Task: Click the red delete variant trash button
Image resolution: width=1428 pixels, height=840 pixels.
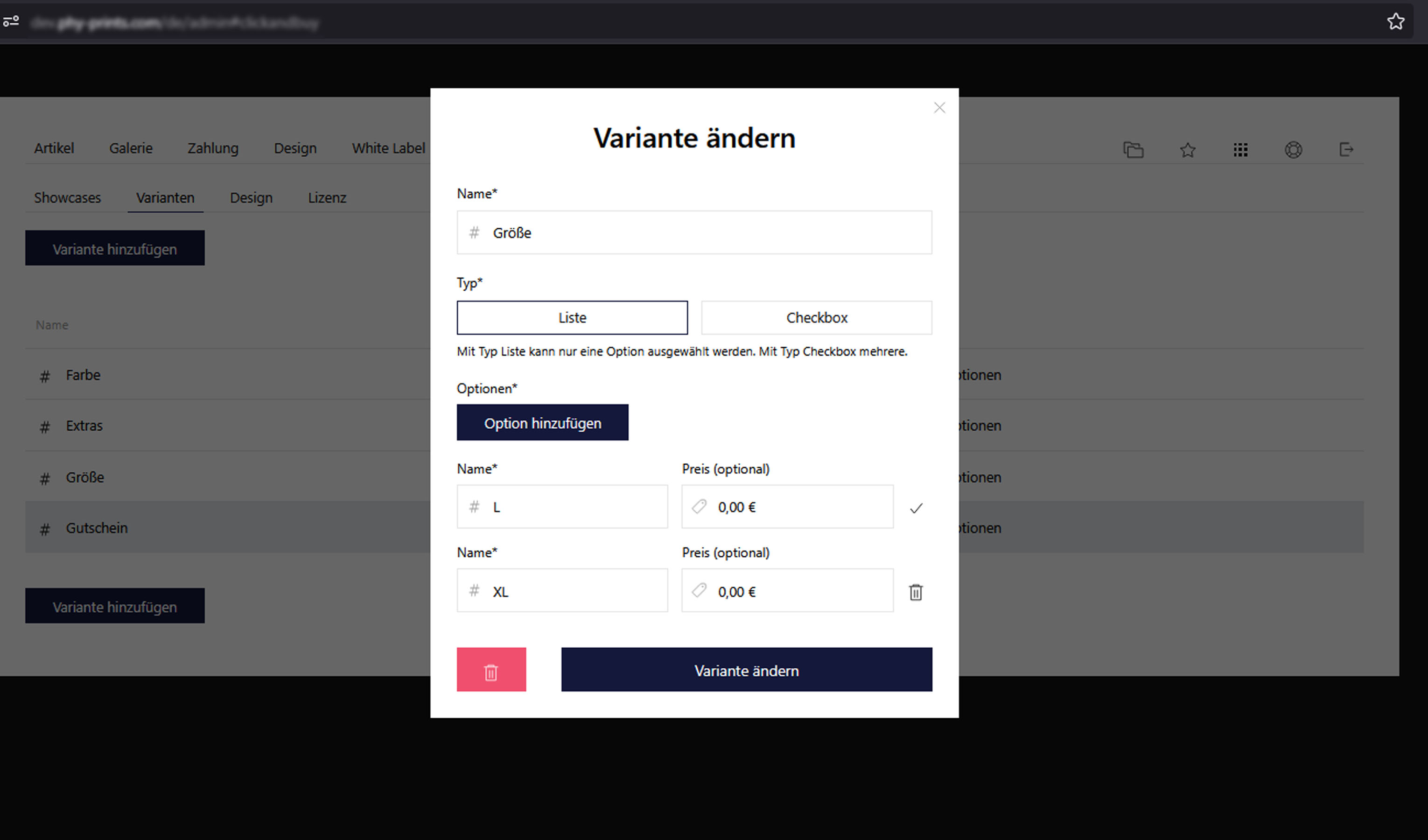Action: (x=491, y=669)
